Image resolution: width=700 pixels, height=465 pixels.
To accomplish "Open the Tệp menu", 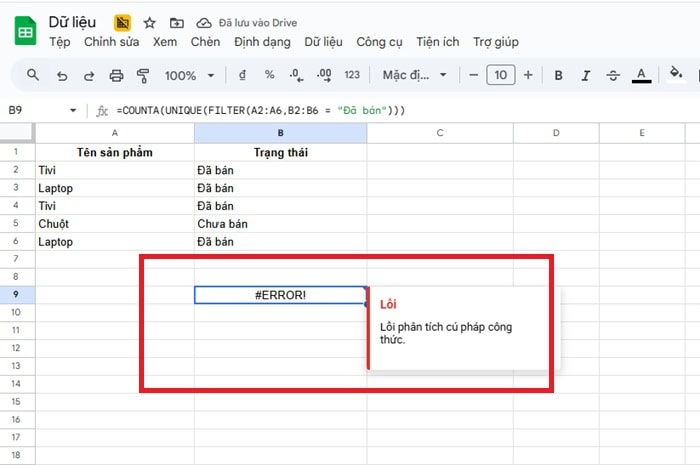I will point(60,42).
